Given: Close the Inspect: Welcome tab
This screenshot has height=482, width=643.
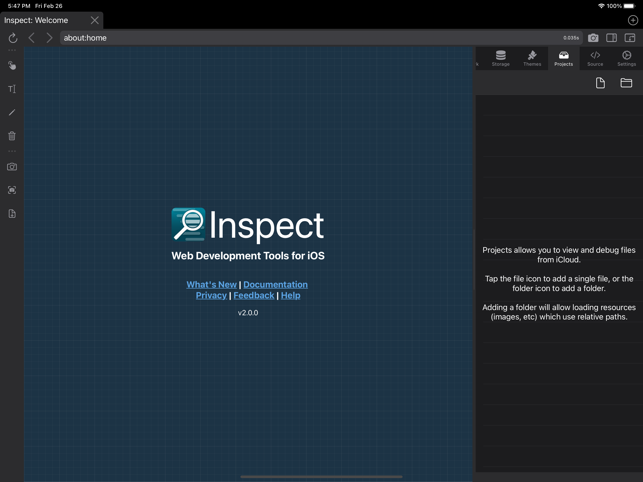Looking at the screenshot, I should (95, 20).
